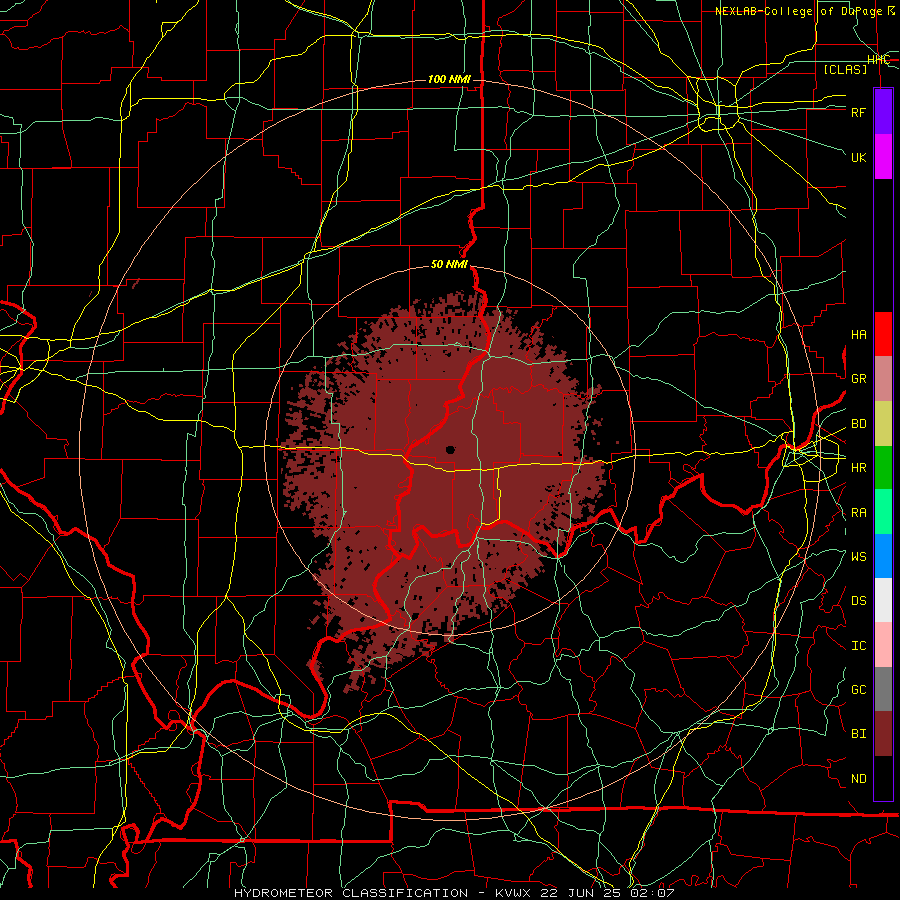Click the blue WS legend swatch
This screenshot has width=900, height=900.
point(883,556)
